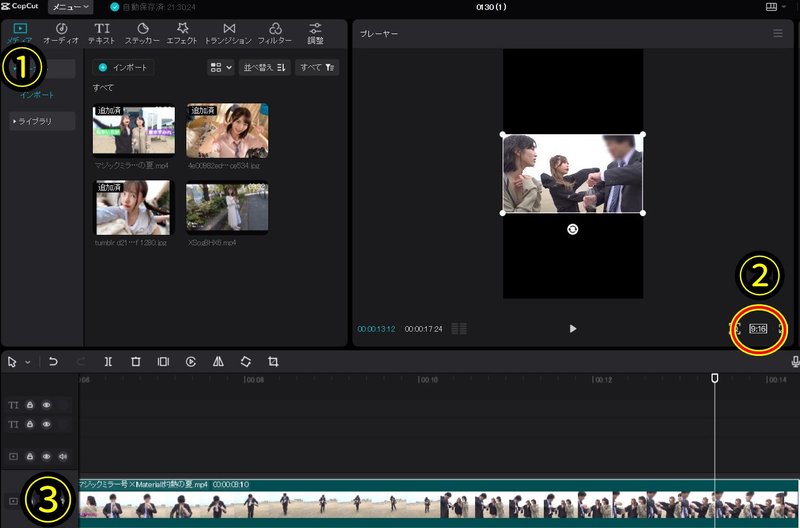Open the メニュー dropdown in title bar
This screenshot has height=528, width=800.
[70, 7]
